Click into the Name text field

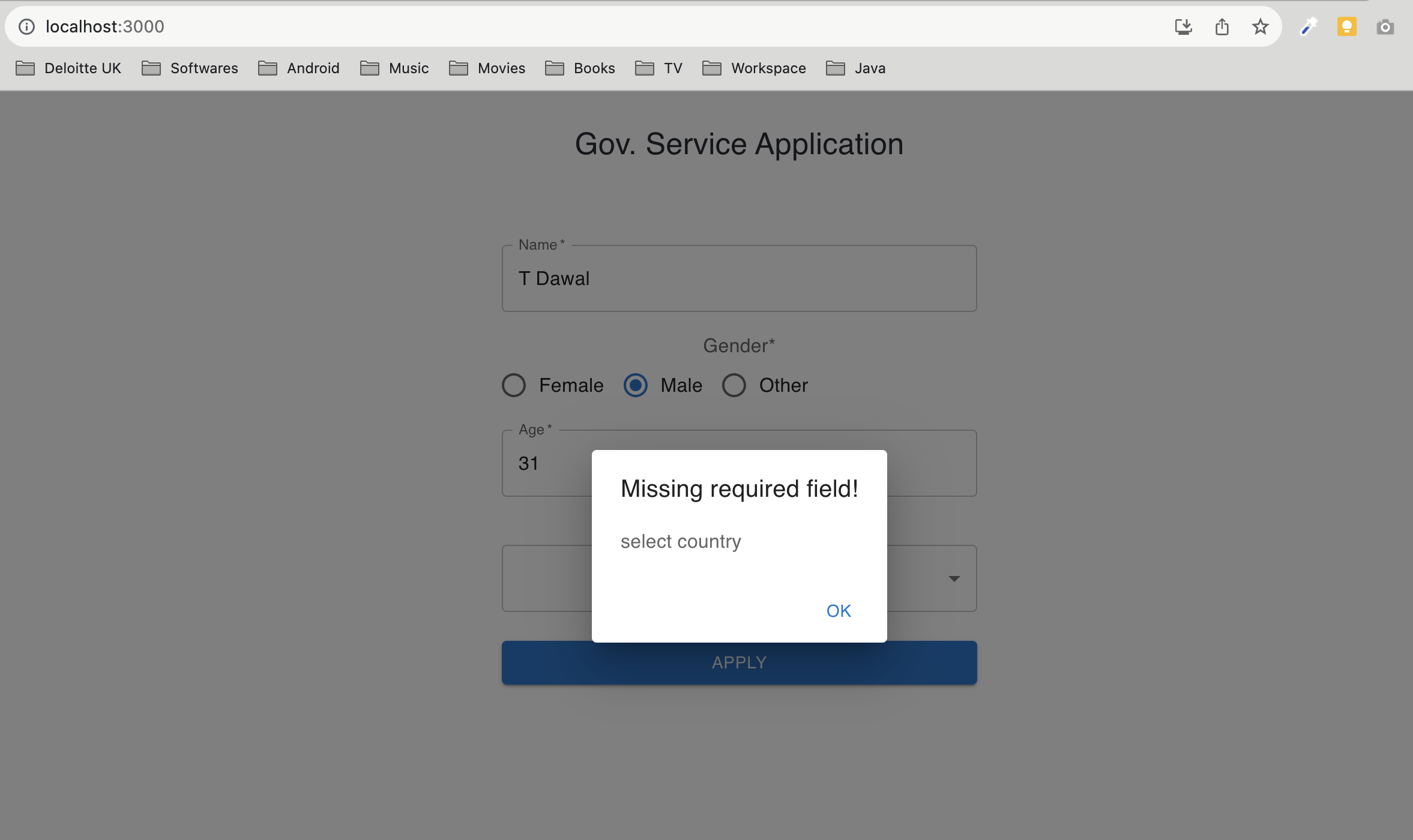click(739, 278)
